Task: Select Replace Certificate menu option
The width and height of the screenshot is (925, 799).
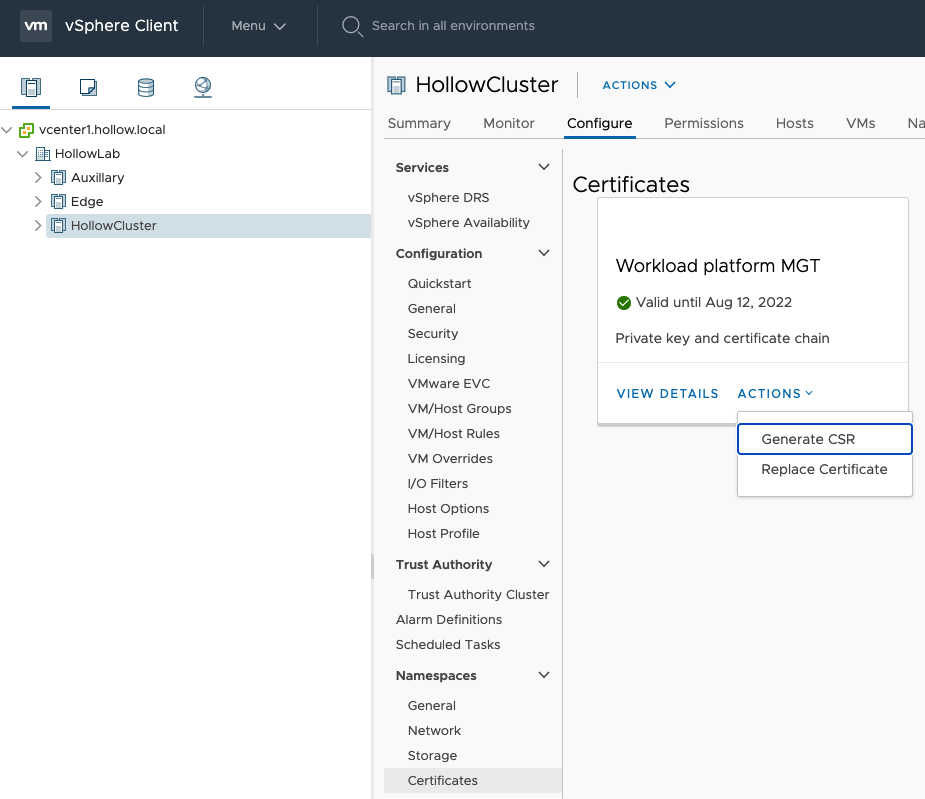Action: 824,469
